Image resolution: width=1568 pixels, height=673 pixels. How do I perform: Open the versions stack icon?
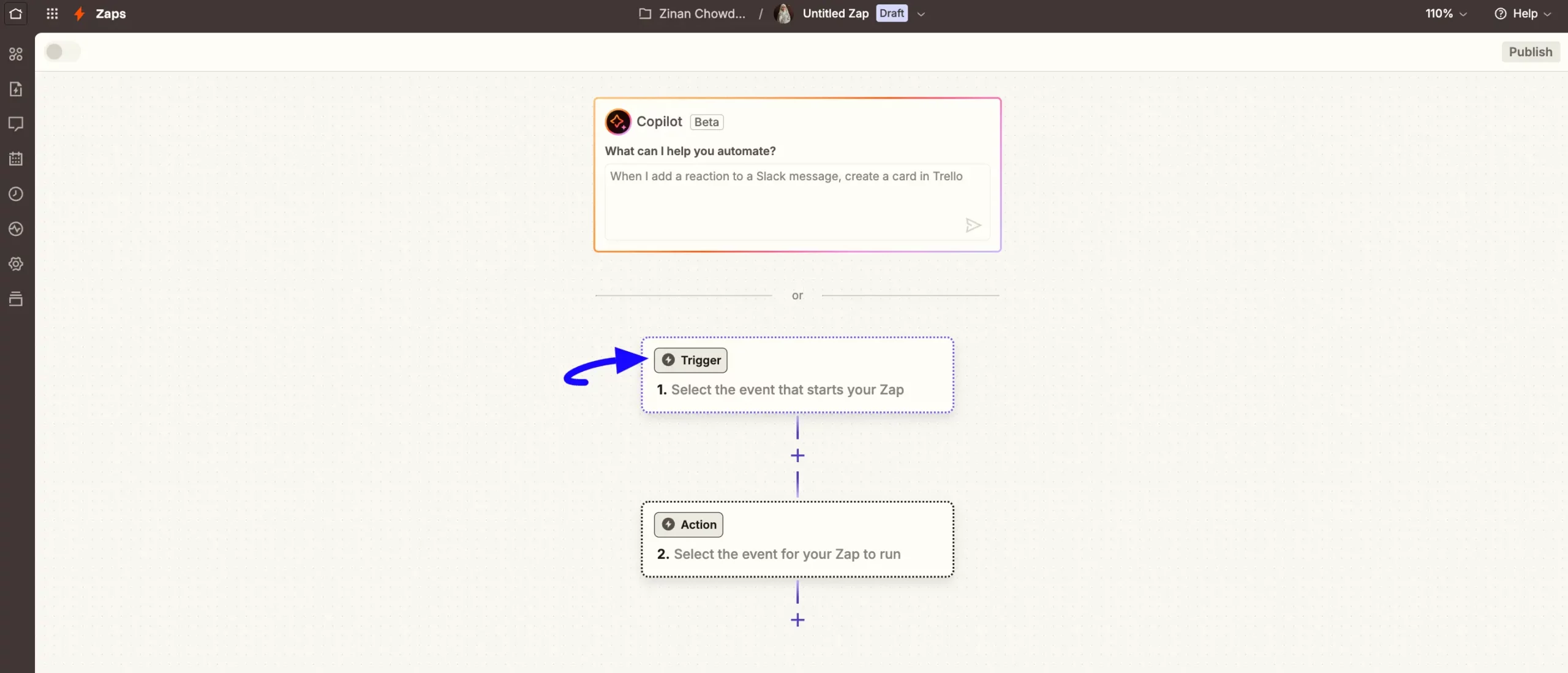(x=16, y=298)
